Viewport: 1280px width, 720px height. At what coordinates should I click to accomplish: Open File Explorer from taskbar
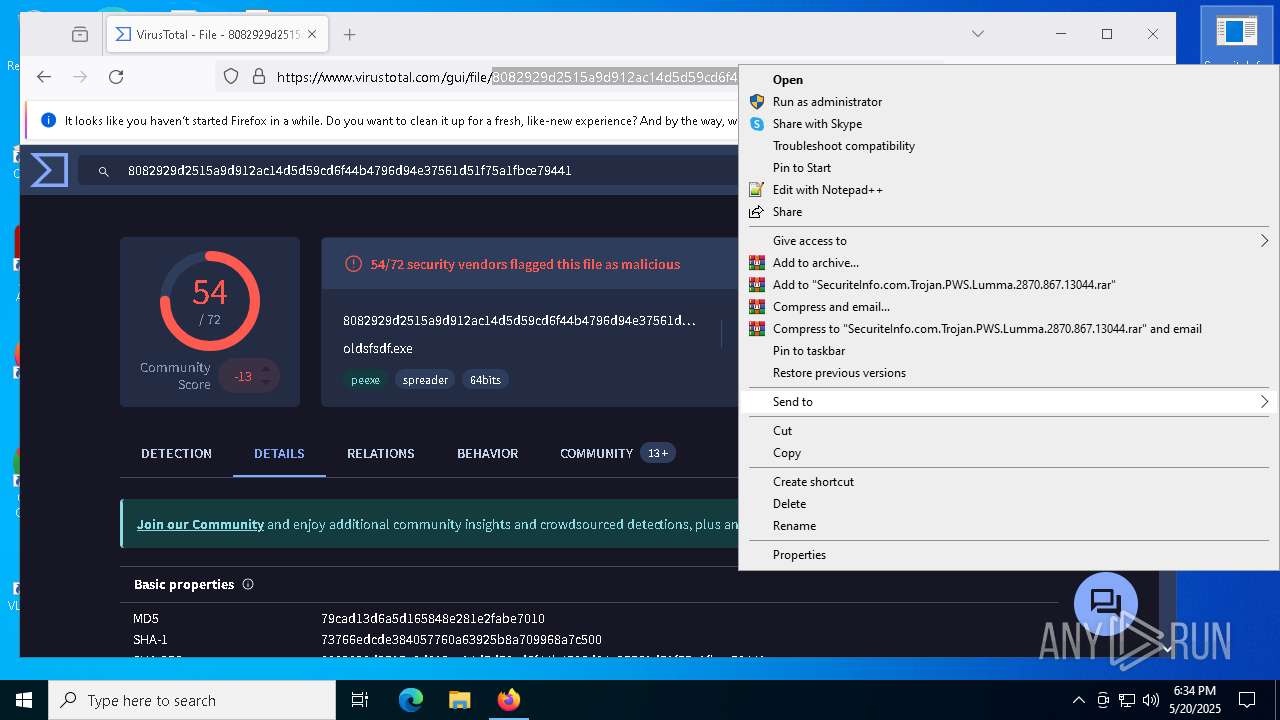pyautogui.click(x=459, y=700)
